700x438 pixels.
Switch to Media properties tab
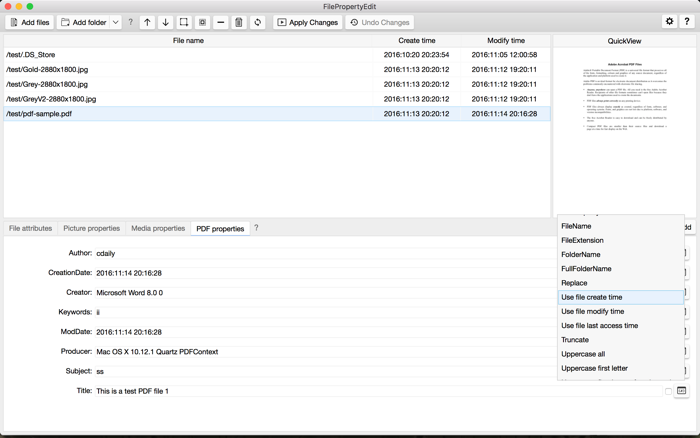[x=158, y=228]
